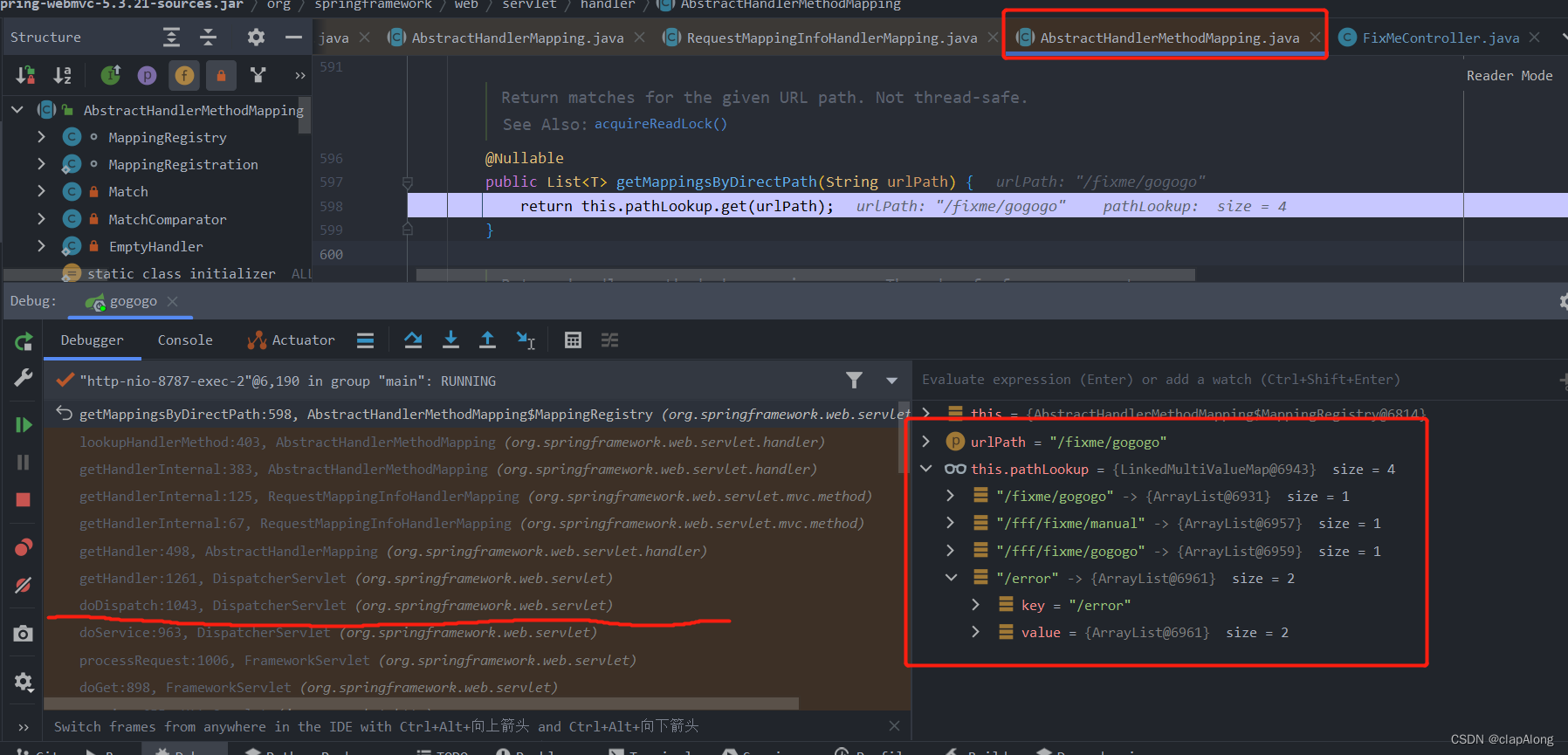Image resolution: width=1568 pixels, height=755 pixels.
Task: Click the Evaluate expression input field
Action: 1235,379
